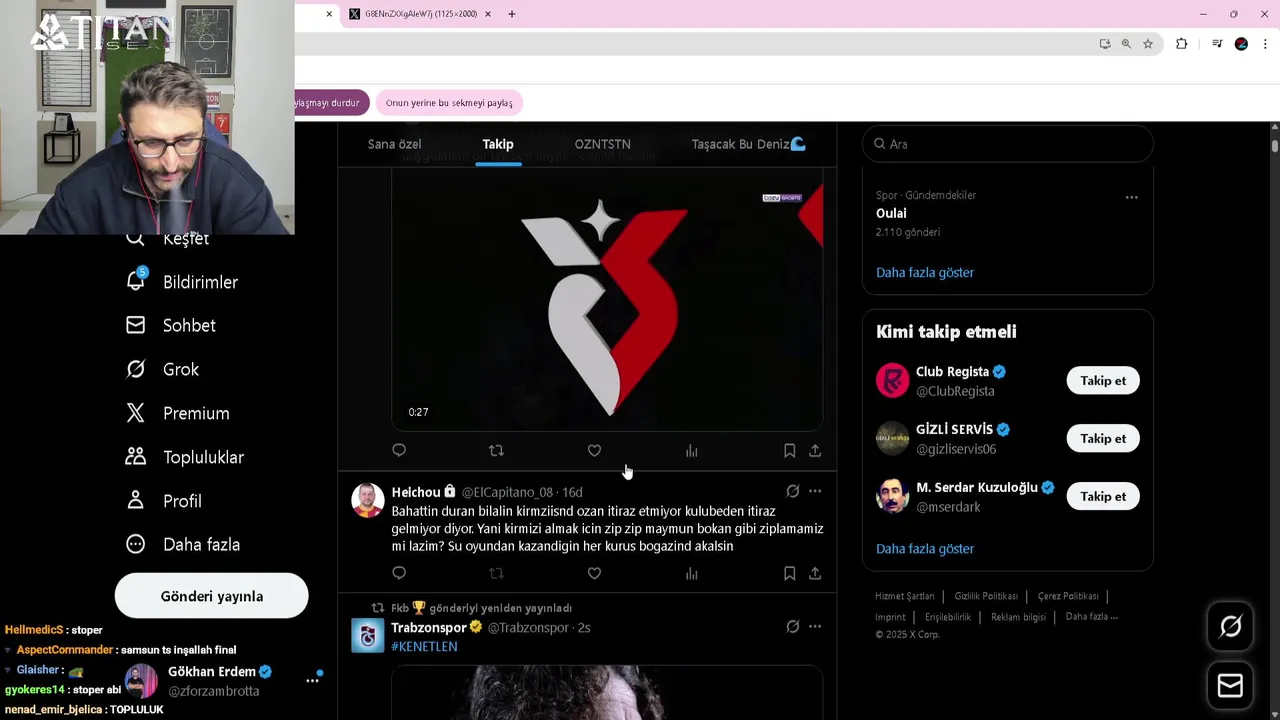Open Gizlilik Politikası link
Viewport: 1280px width, 720px height.
(986, 596)
